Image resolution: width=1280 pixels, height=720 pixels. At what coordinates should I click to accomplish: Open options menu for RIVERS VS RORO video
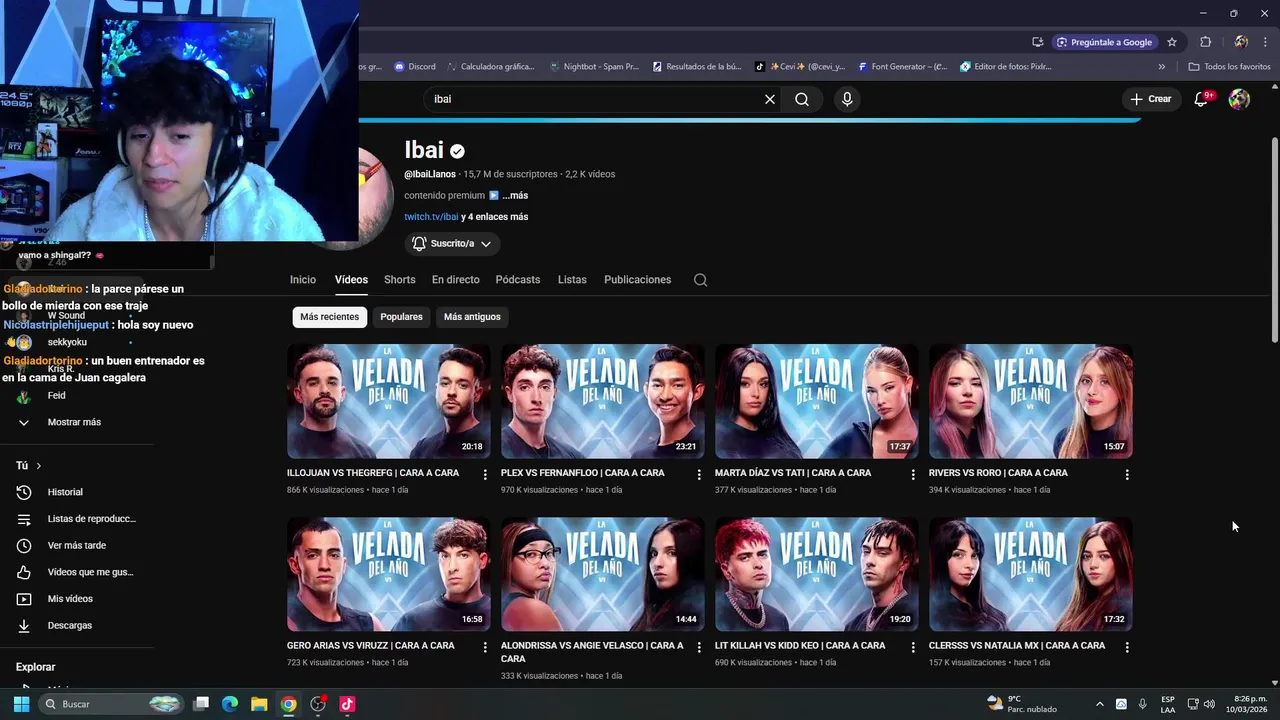coord(1127,474)
